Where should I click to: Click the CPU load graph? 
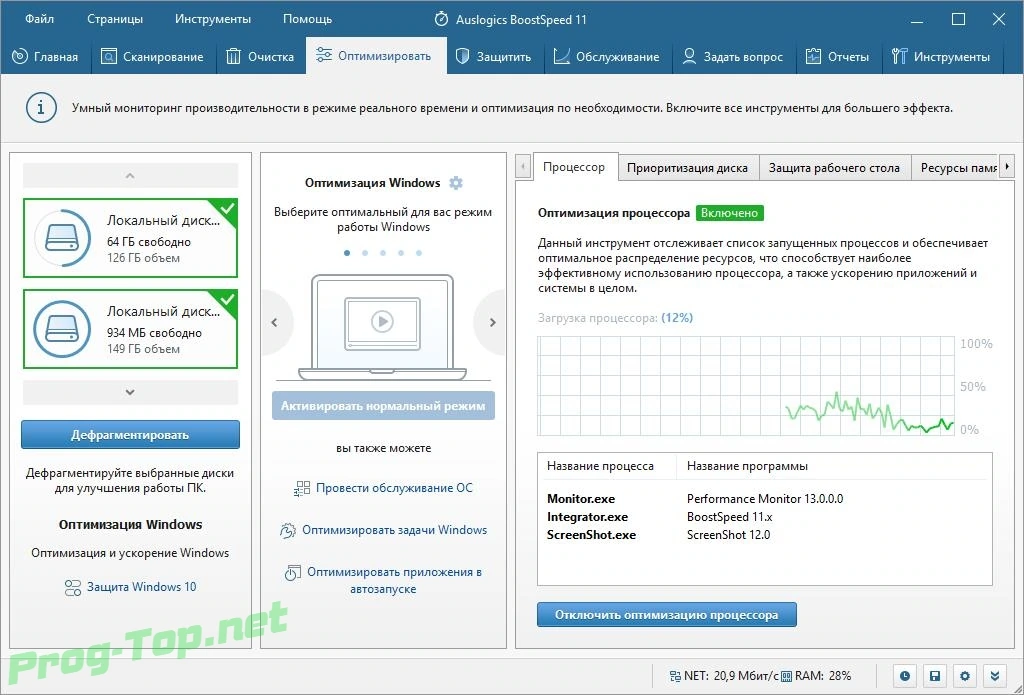pos(746,385)
